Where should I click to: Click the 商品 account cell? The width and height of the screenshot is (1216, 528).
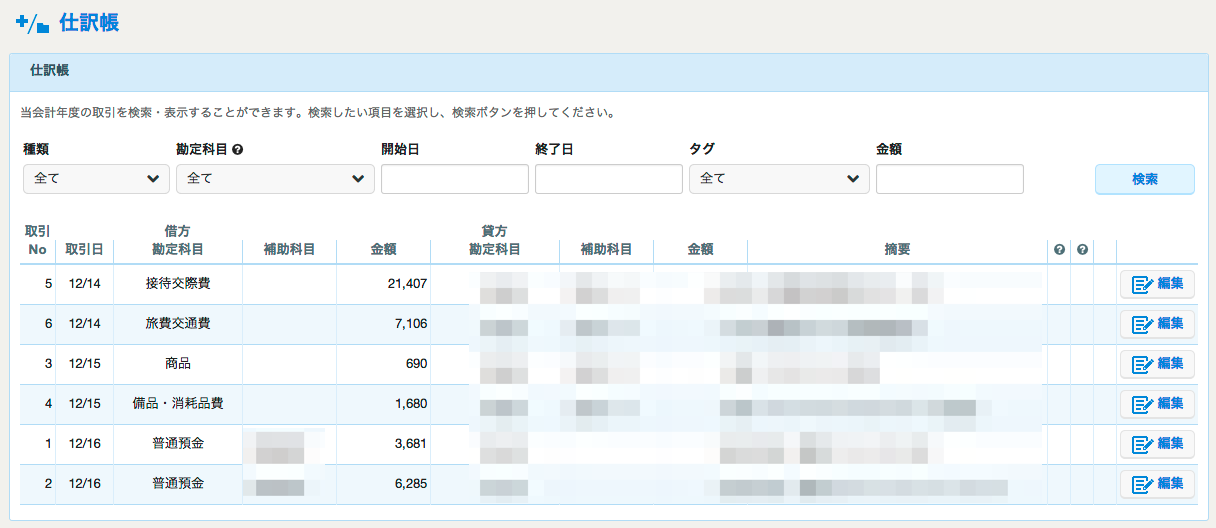point(178,364)
